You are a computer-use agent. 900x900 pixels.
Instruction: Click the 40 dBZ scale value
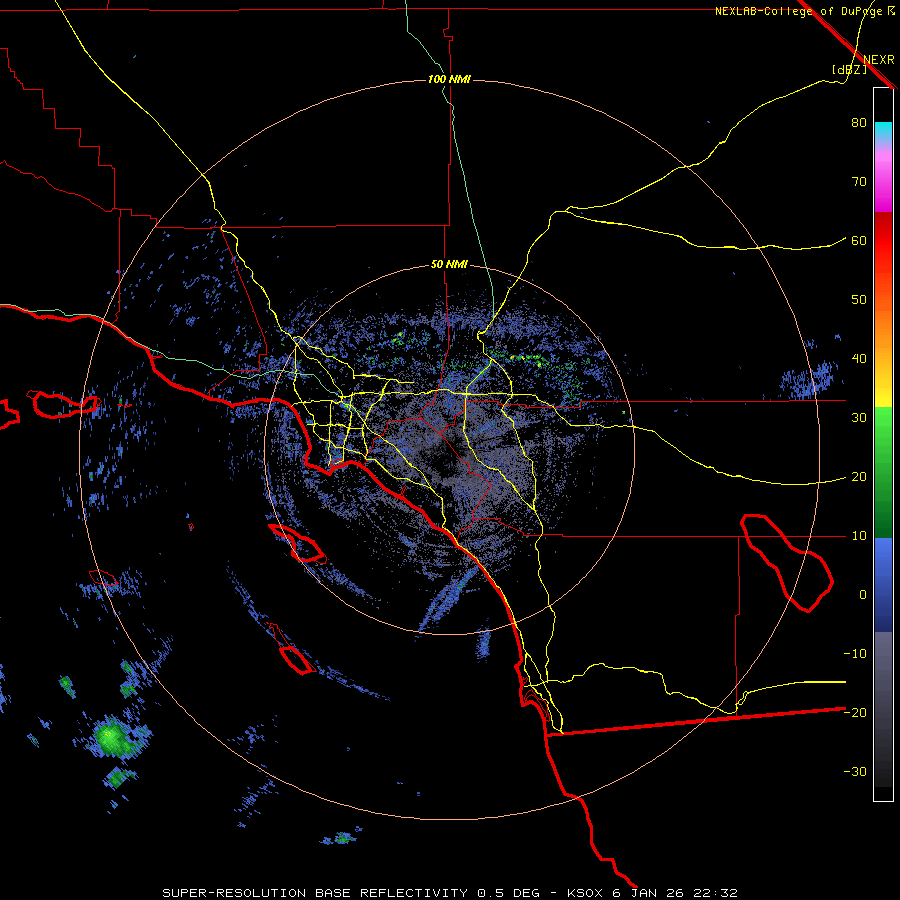(x=859, y=359)
